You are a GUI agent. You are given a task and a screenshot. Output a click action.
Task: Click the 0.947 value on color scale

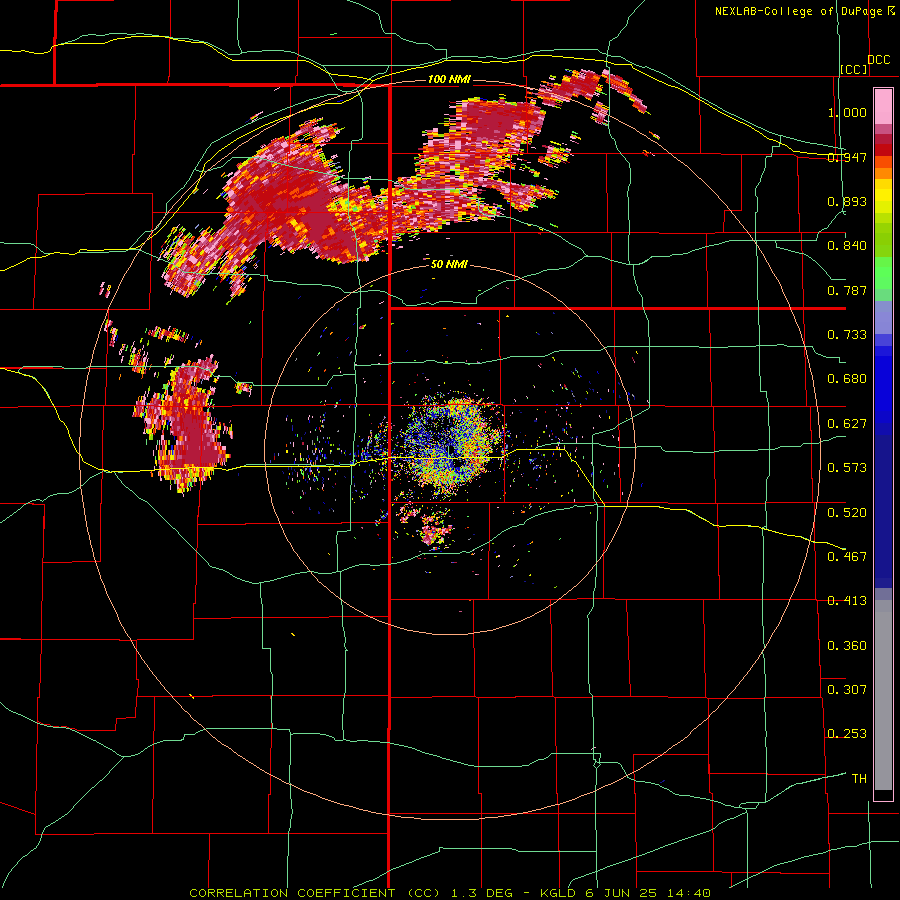pos(847,157)
